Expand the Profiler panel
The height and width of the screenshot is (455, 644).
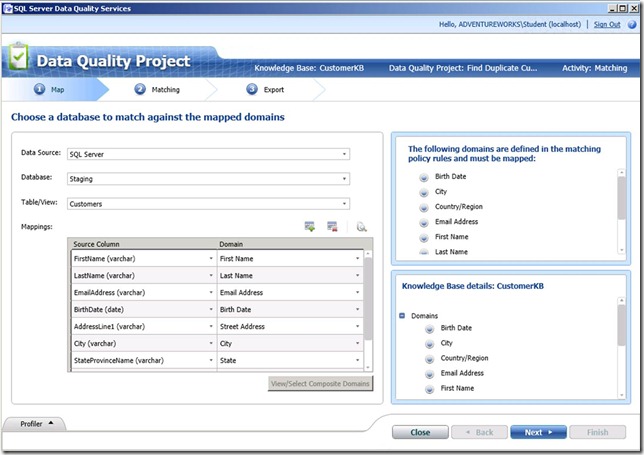click(x=38, y=424)
